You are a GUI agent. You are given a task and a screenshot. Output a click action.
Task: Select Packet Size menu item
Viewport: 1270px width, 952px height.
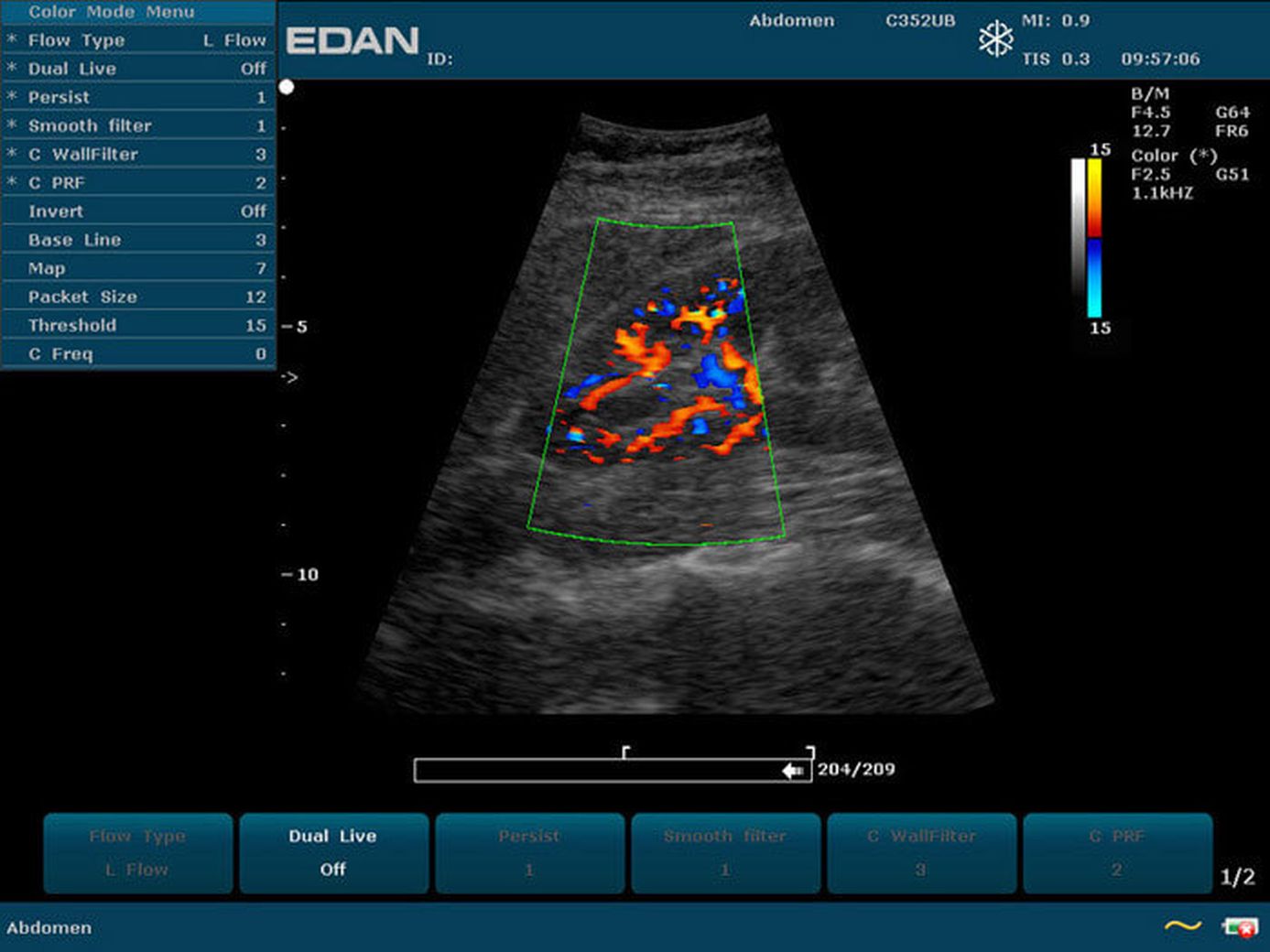coord(137,297)
